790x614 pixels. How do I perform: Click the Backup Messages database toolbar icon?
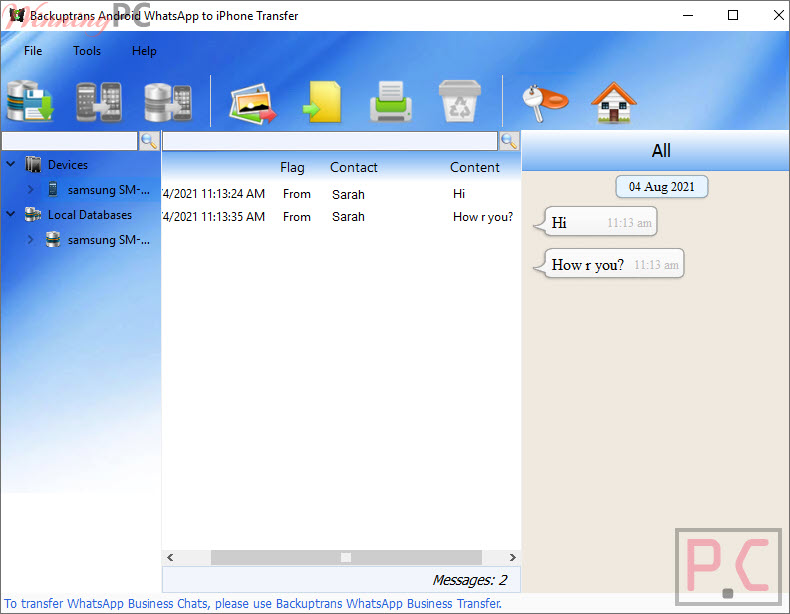tap(30, 101)
